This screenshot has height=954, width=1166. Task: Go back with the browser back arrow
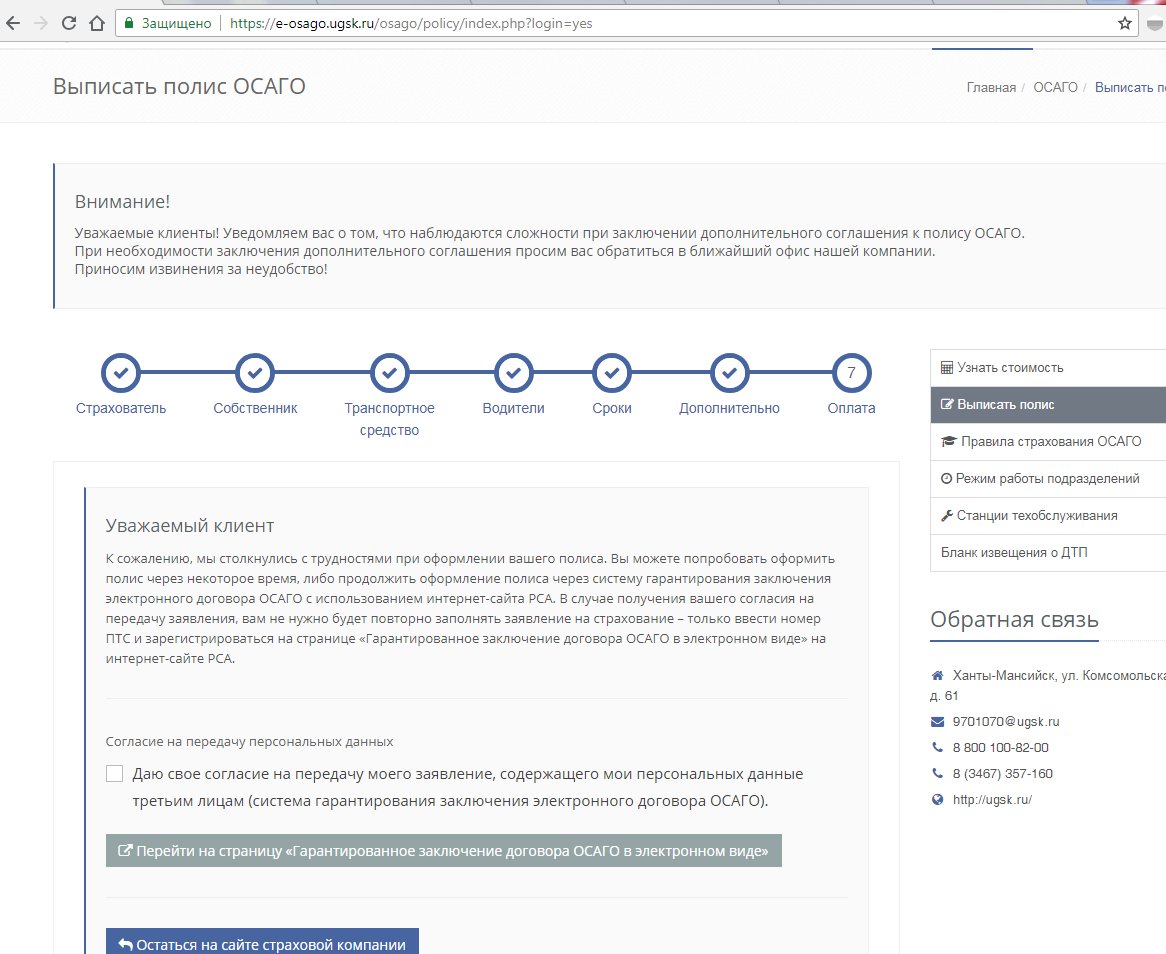(x=13, y=23)
